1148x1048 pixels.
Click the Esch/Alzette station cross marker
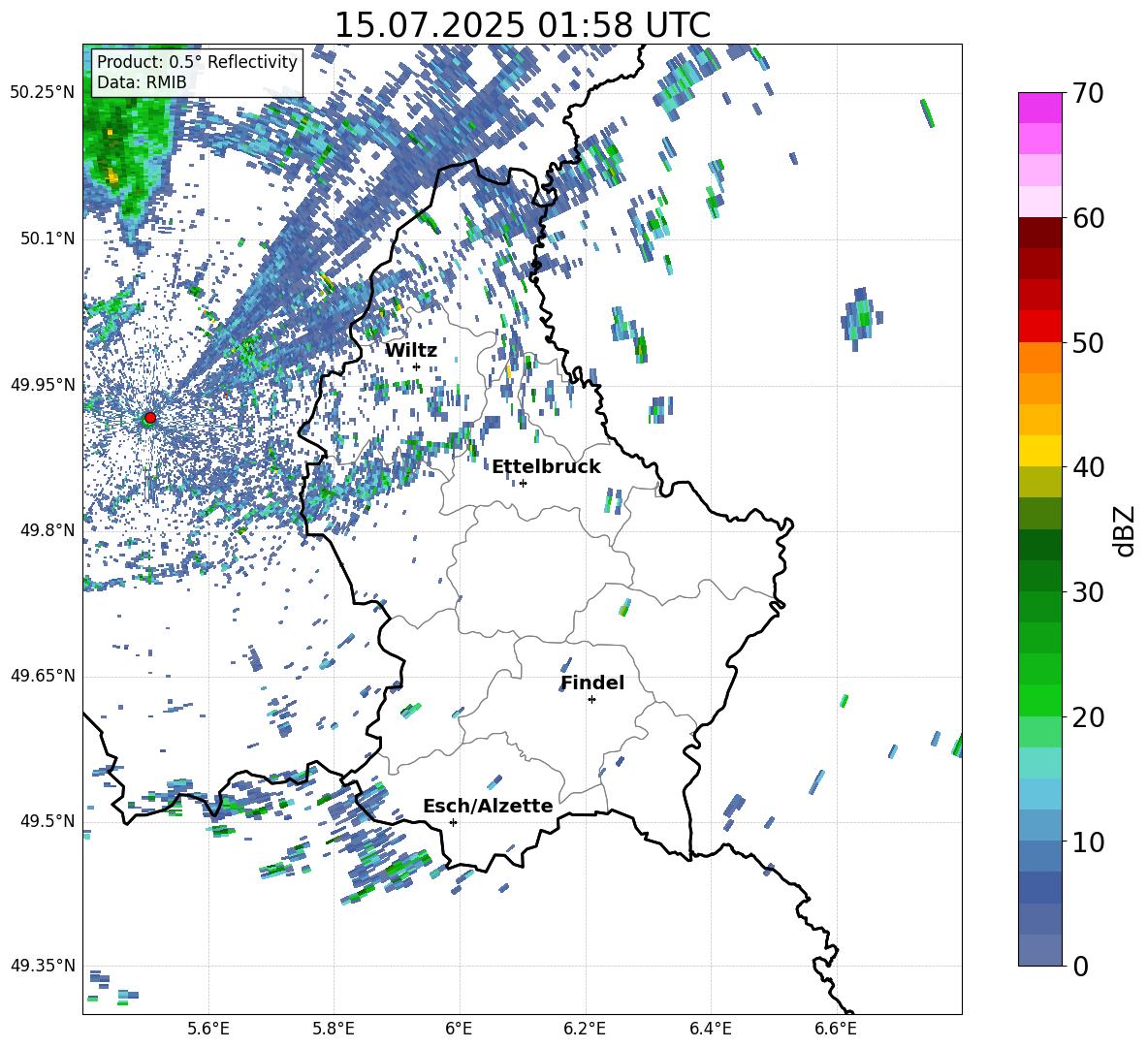click(453, 822)
